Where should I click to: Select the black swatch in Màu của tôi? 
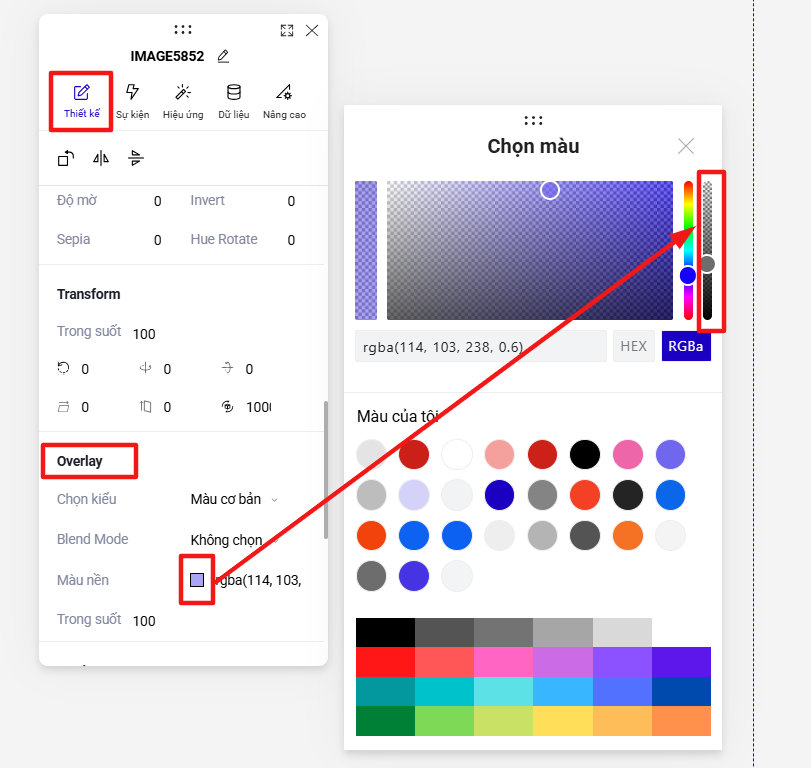click(585, 455)
